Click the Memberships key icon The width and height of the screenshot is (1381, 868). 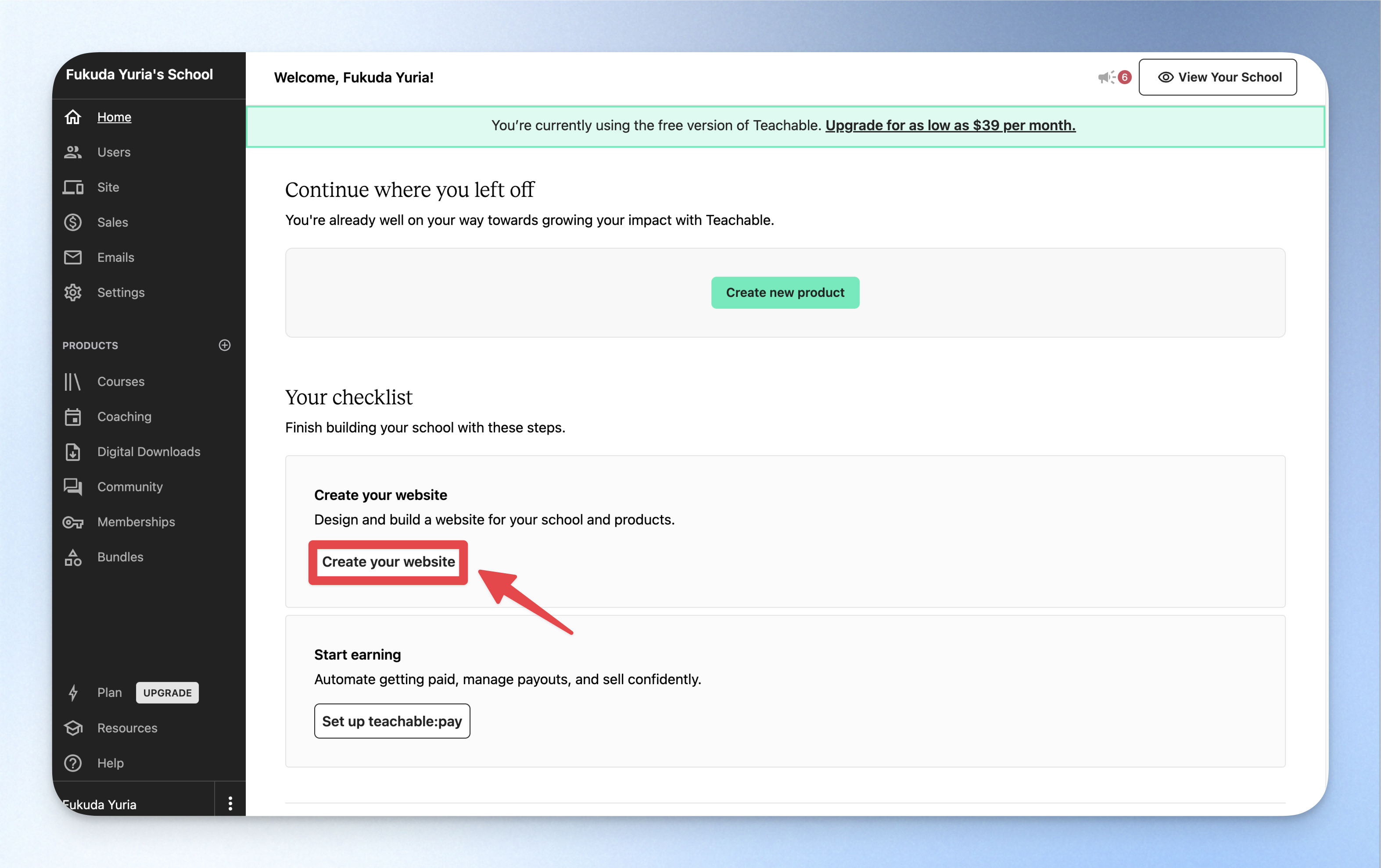pyautogui.click(x=73, y=522)
